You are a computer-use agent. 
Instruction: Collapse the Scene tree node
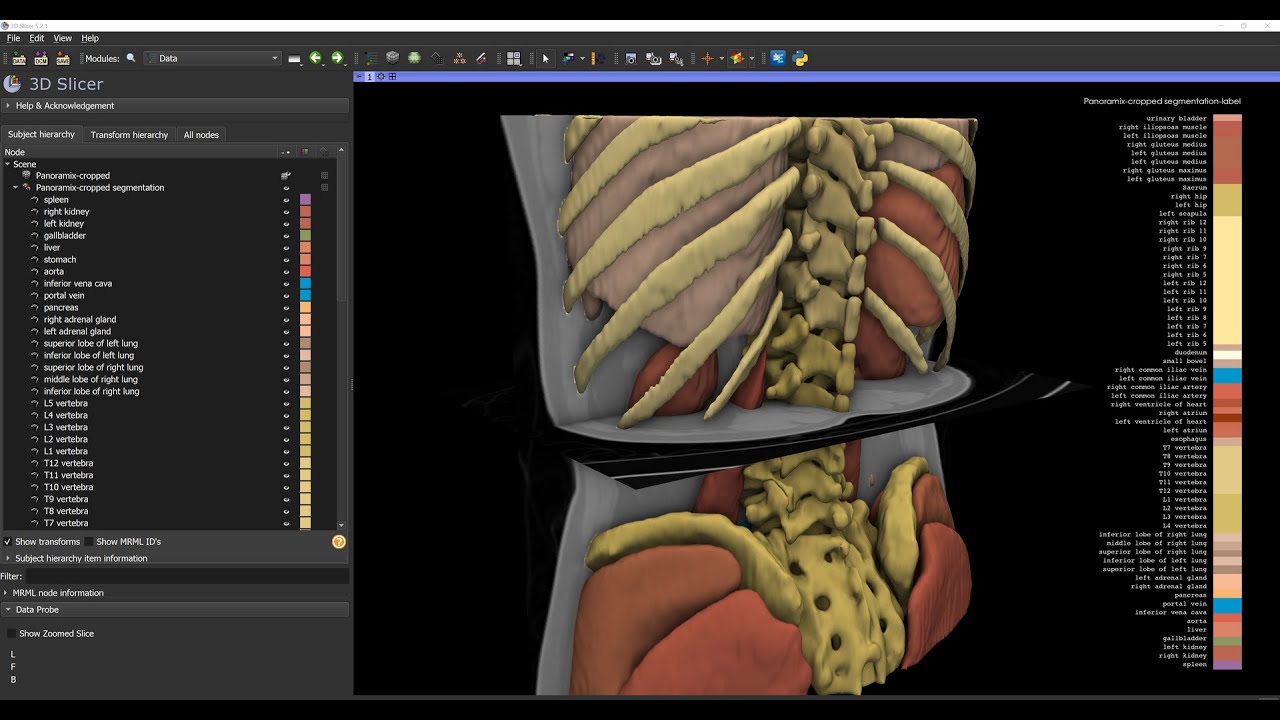click(x=8, y=164)
